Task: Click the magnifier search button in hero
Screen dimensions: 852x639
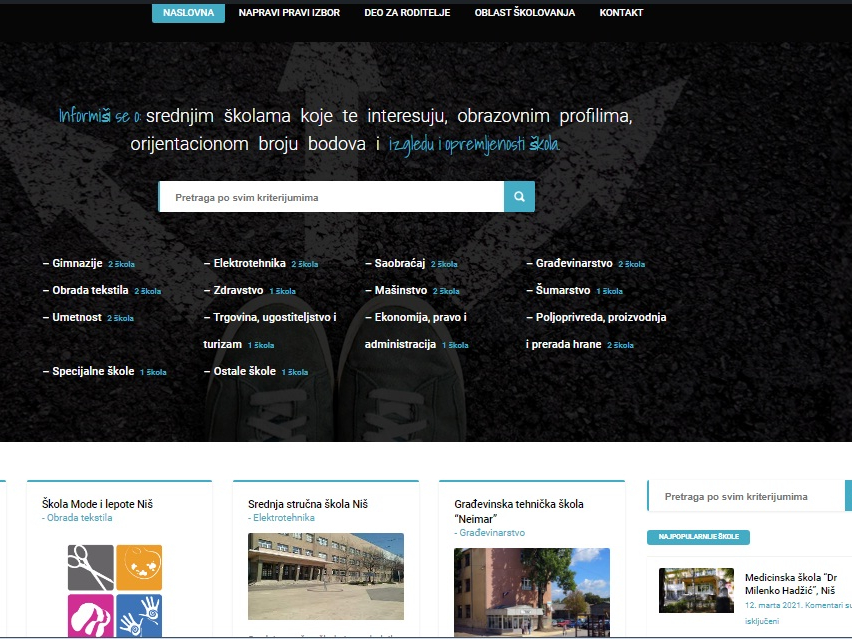Action: click(x=519, y=197)
